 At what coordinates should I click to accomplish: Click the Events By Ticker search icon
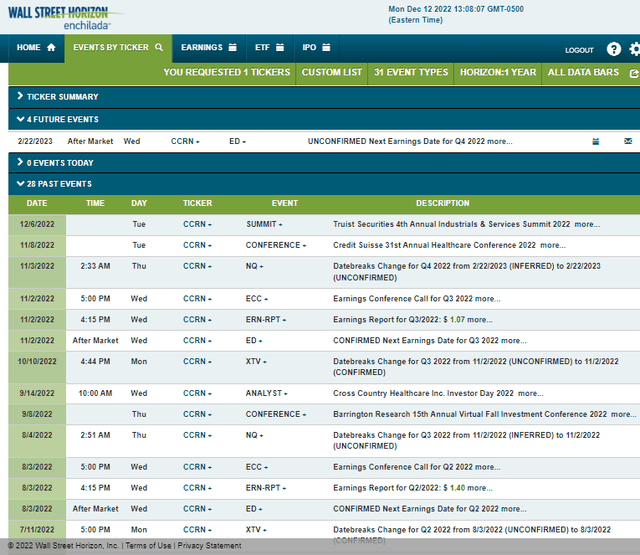(x=159, y=47)
